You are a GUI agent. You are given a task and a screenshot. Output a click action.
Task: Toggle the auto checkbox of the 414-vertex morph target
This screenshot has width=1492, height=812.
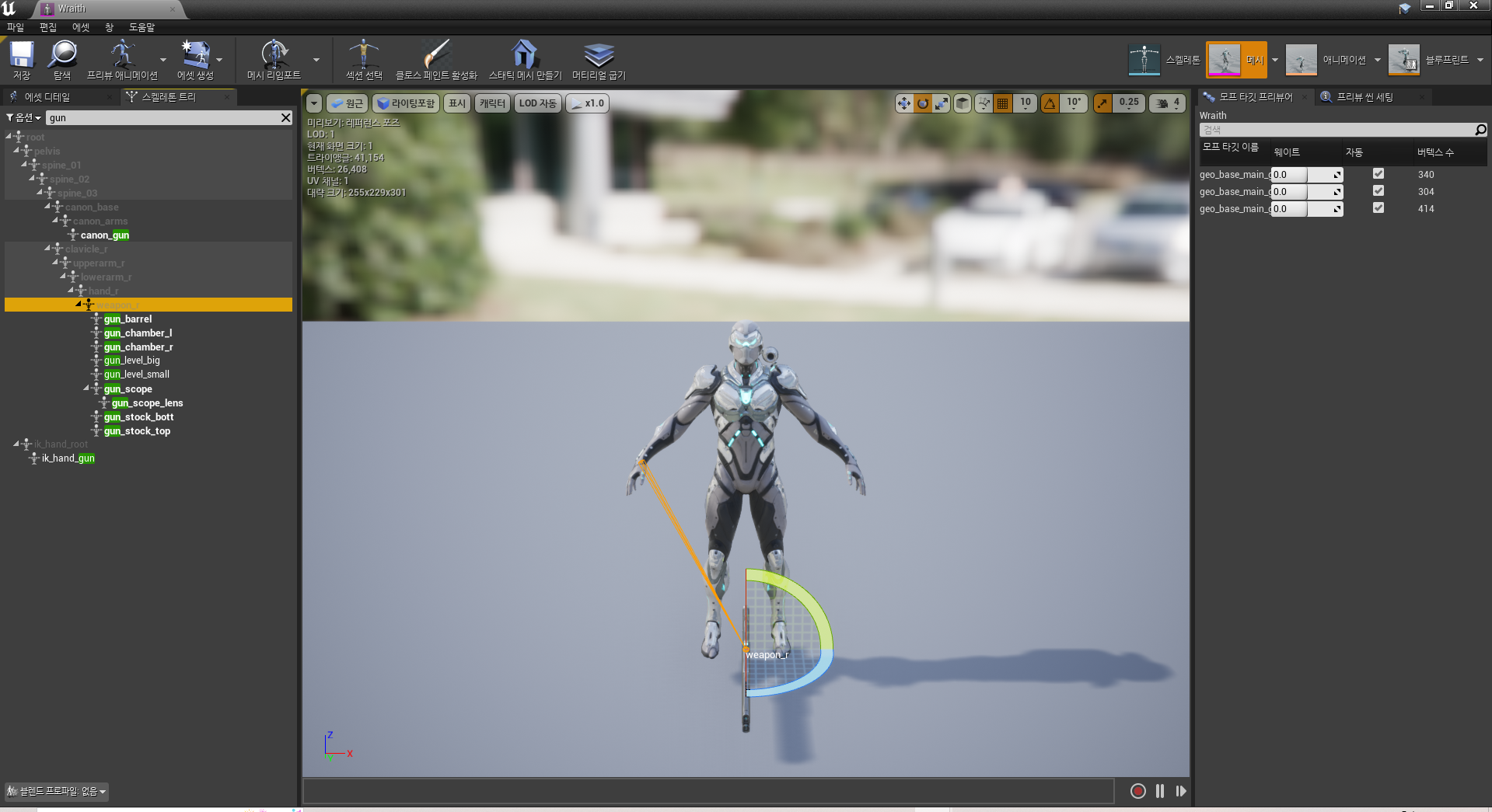coord(1378,208)
